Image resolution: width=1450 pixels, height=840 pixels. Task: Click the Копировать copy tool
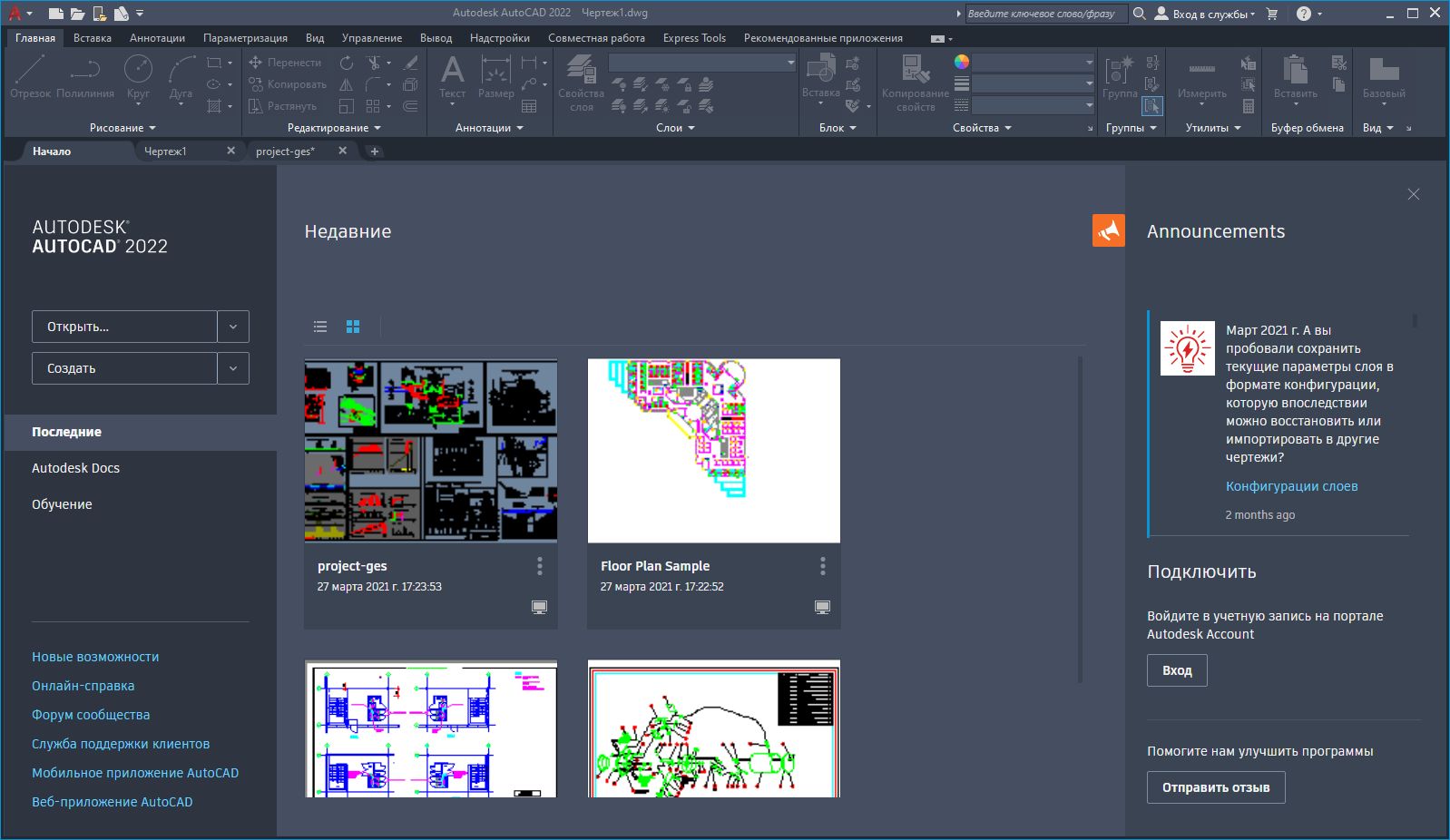(287, 84)
